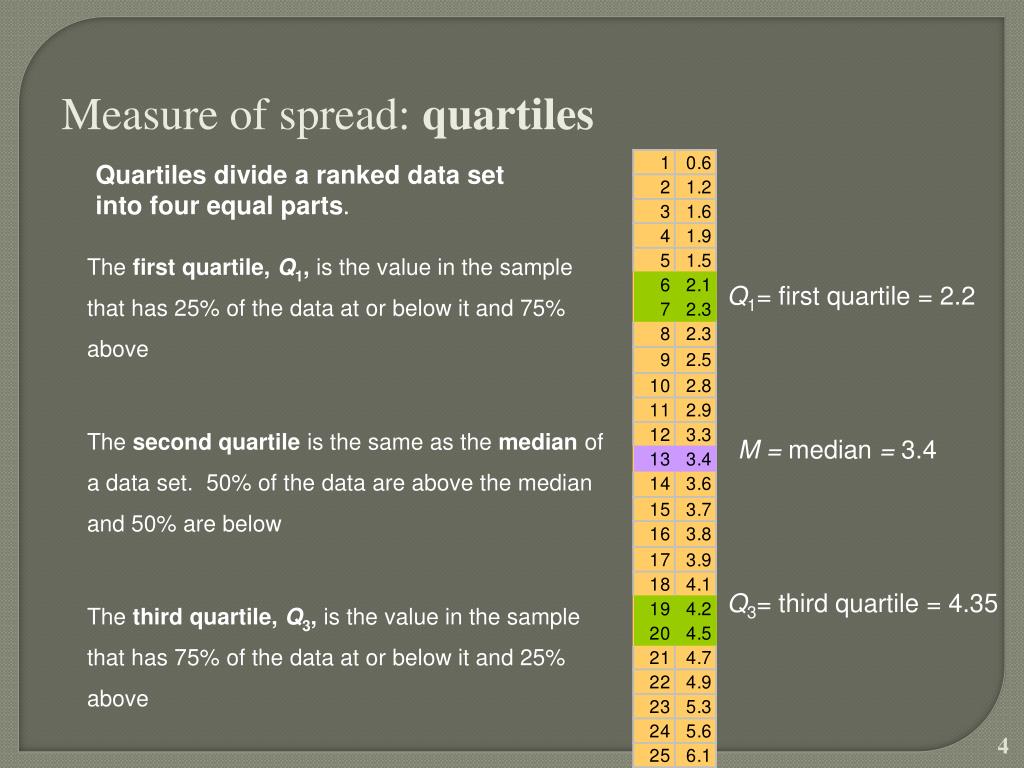Click the last table row 25 value 6.1
This screenshot has height=768, width=1024.
[675, 756]
